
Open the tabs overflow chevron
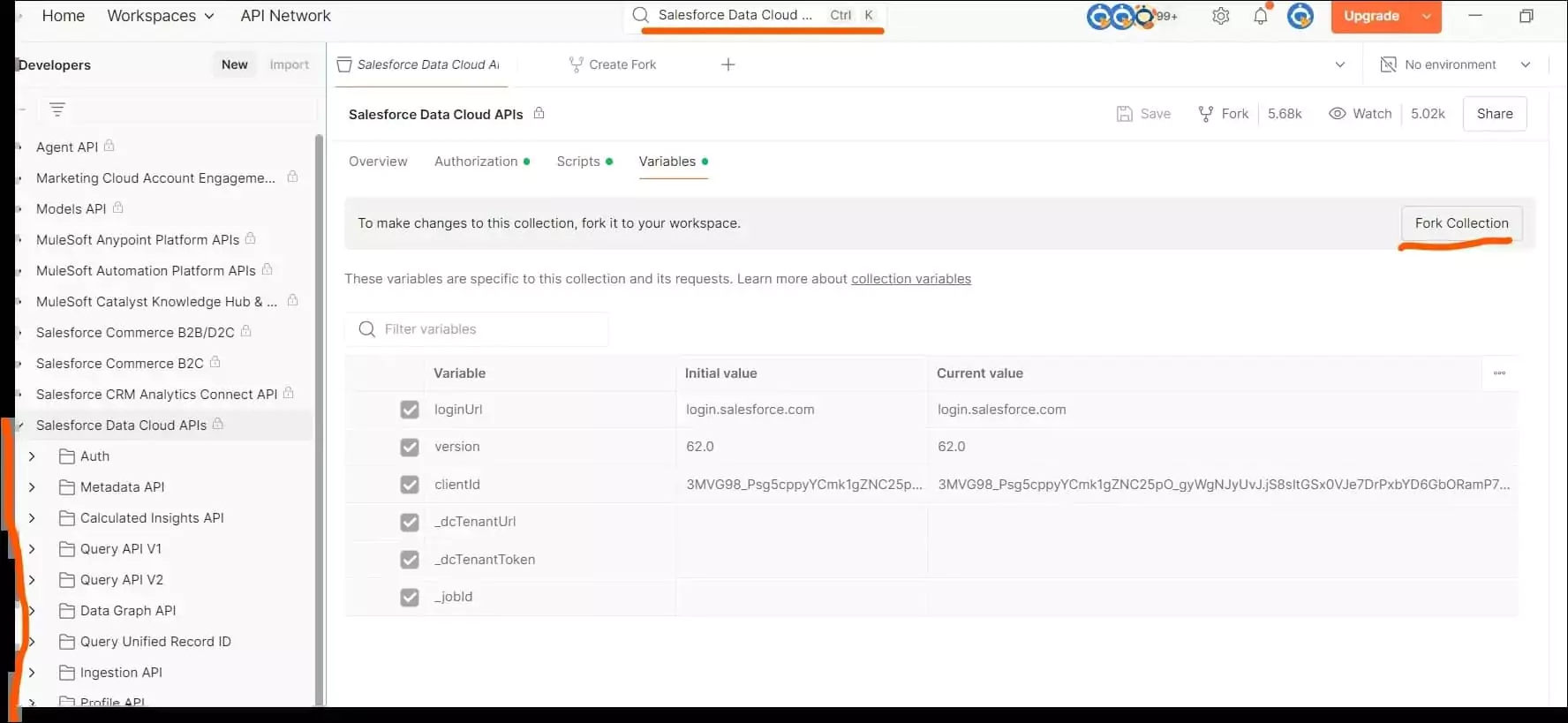(x=1339, y=64)
